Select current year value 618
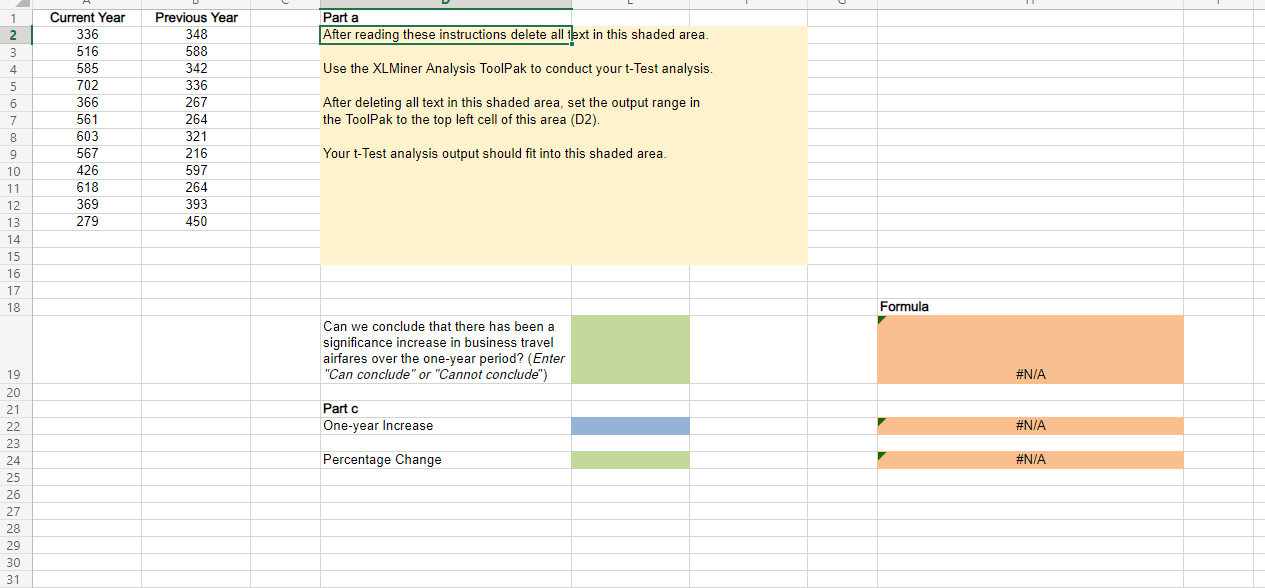Screen dimensions: 1265x588 pyautogui.click(x=87, y=187)
